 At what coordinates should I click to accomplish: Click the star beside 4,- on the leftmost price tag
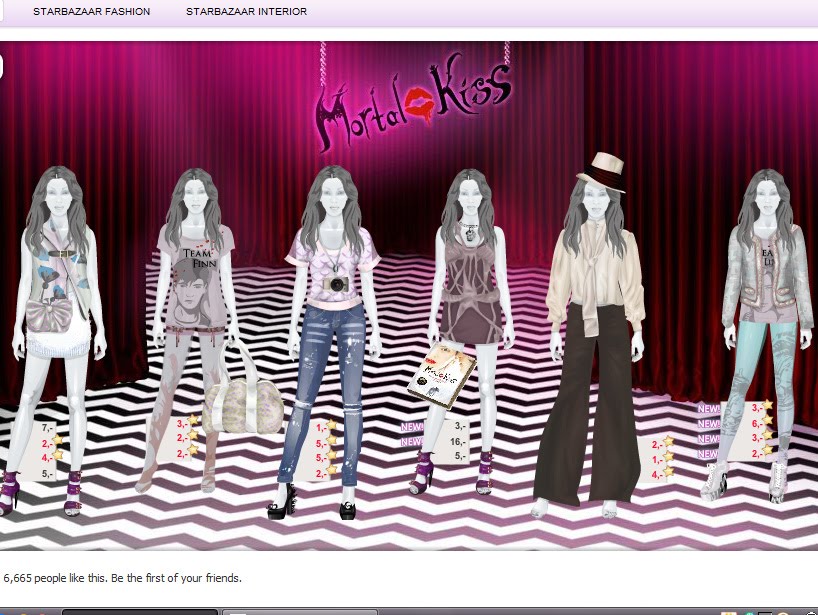click(58, 454)
